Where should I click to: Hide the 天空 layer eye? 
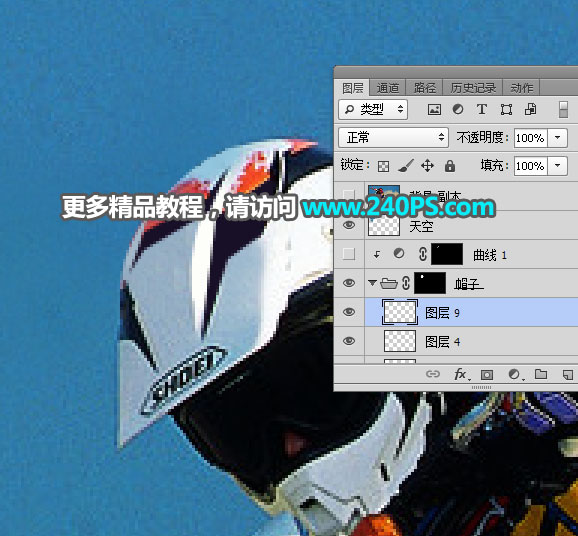349,225
